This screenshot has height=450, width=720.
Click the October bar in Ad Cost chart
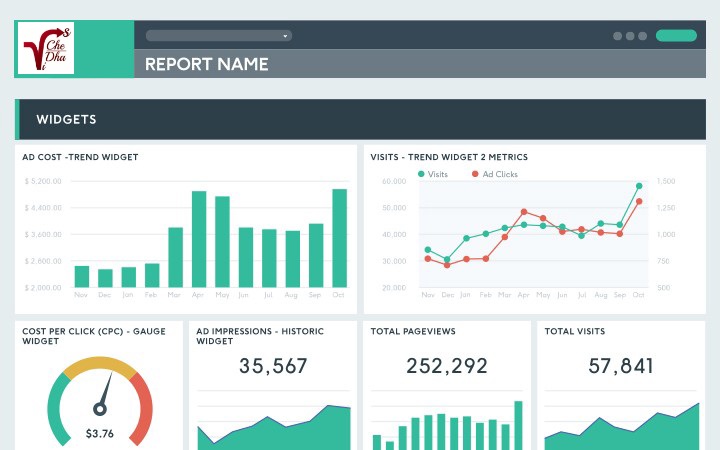[x=339, y=239]
